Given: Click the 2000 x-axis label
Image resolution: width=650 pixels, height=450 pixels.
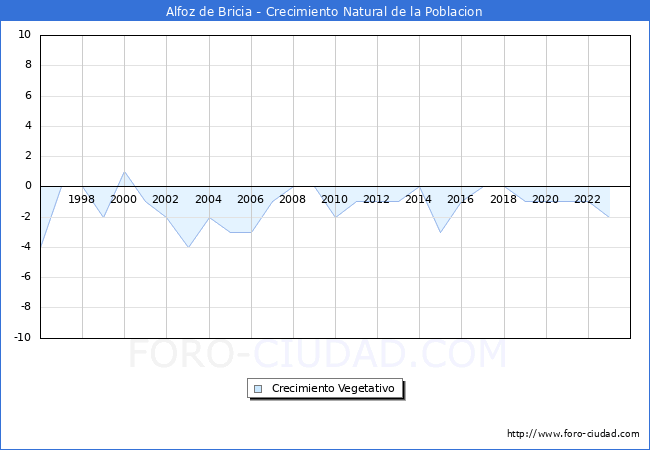Looking at the screenshot, I should click(x=124, y=199).
